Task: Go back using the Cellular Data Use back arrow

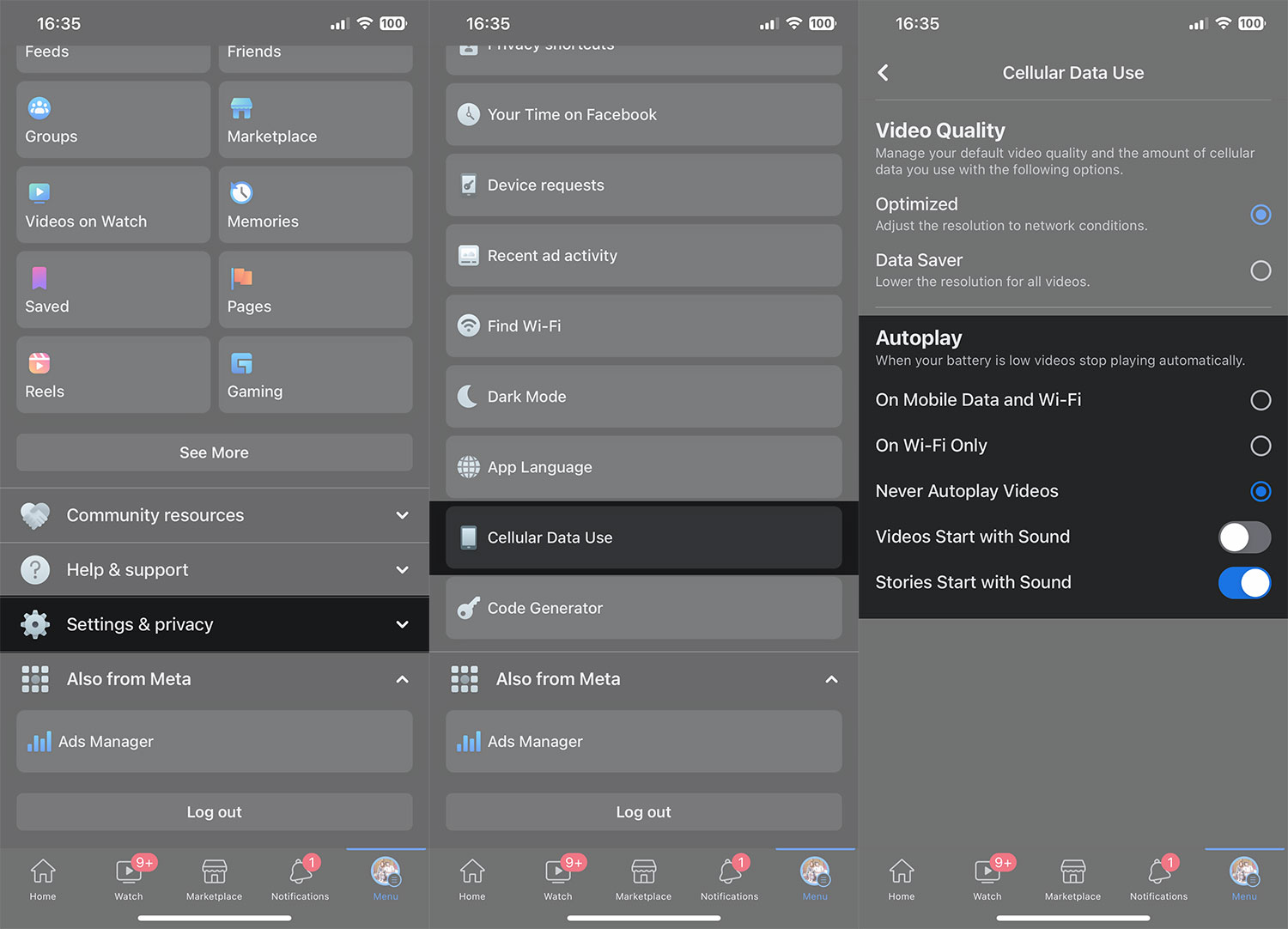Action: tap(884, 73)
